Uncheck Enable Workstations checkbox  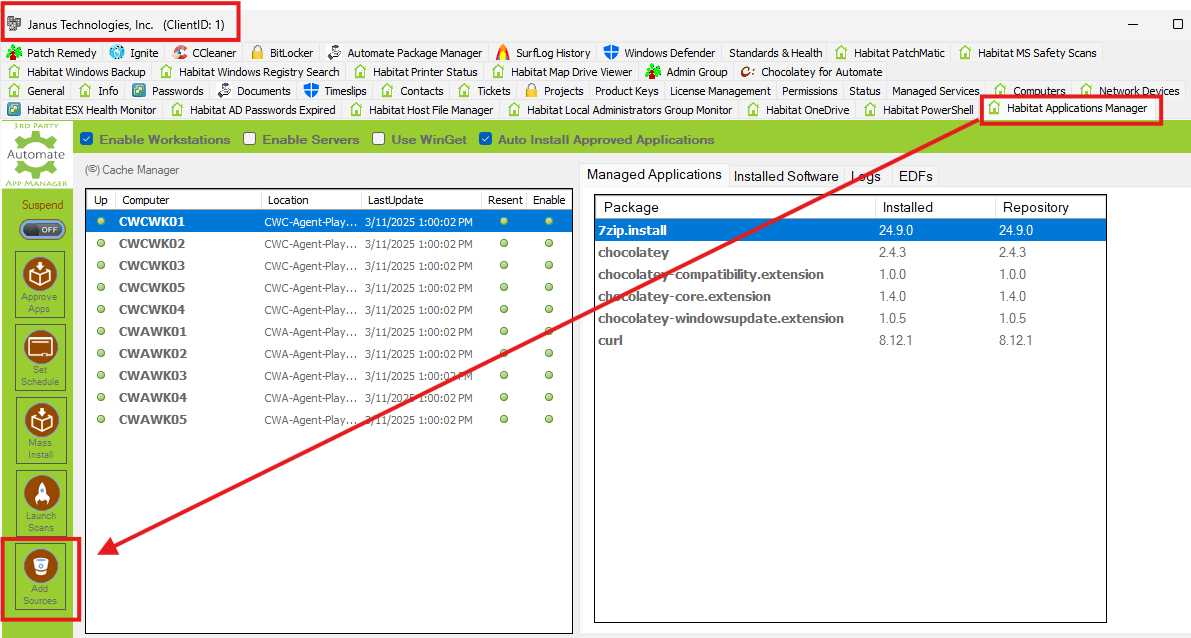(x=87, y=139)
